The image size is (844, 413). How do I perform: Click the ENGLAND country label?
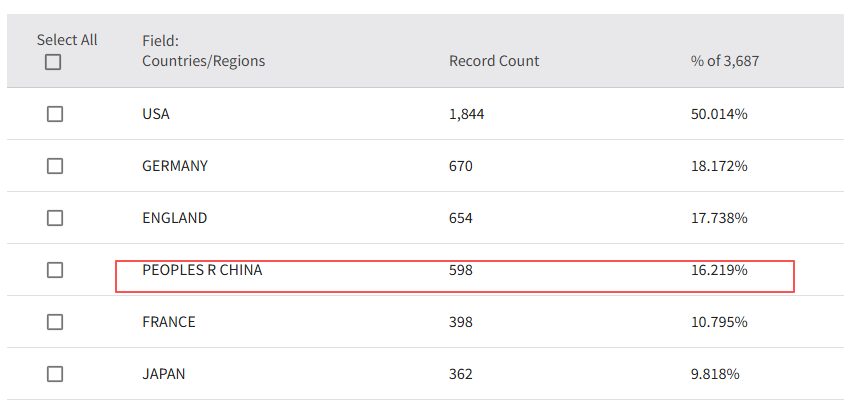(175, 218)
